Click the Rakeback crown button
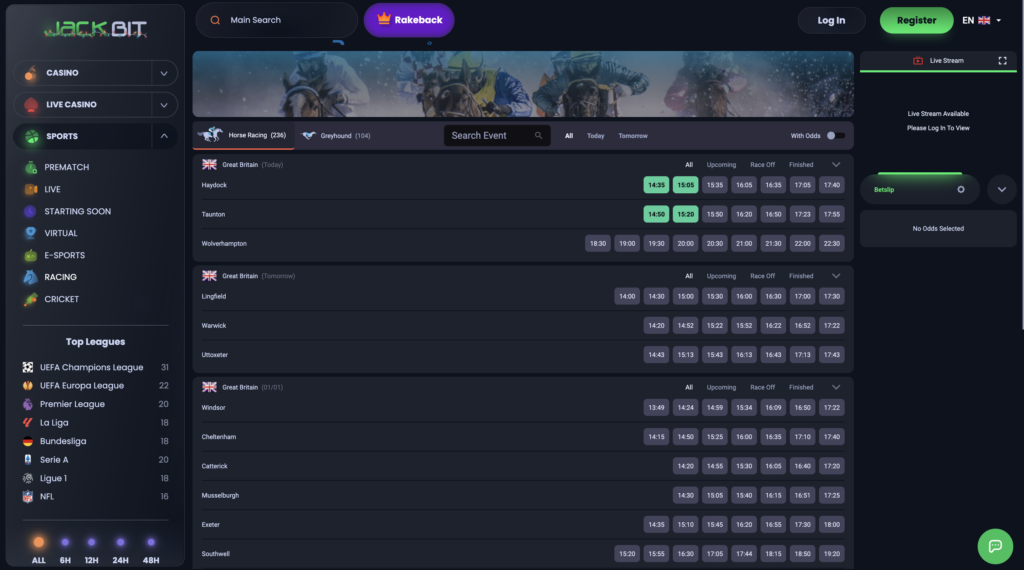1024x570 pixels. 408,20
